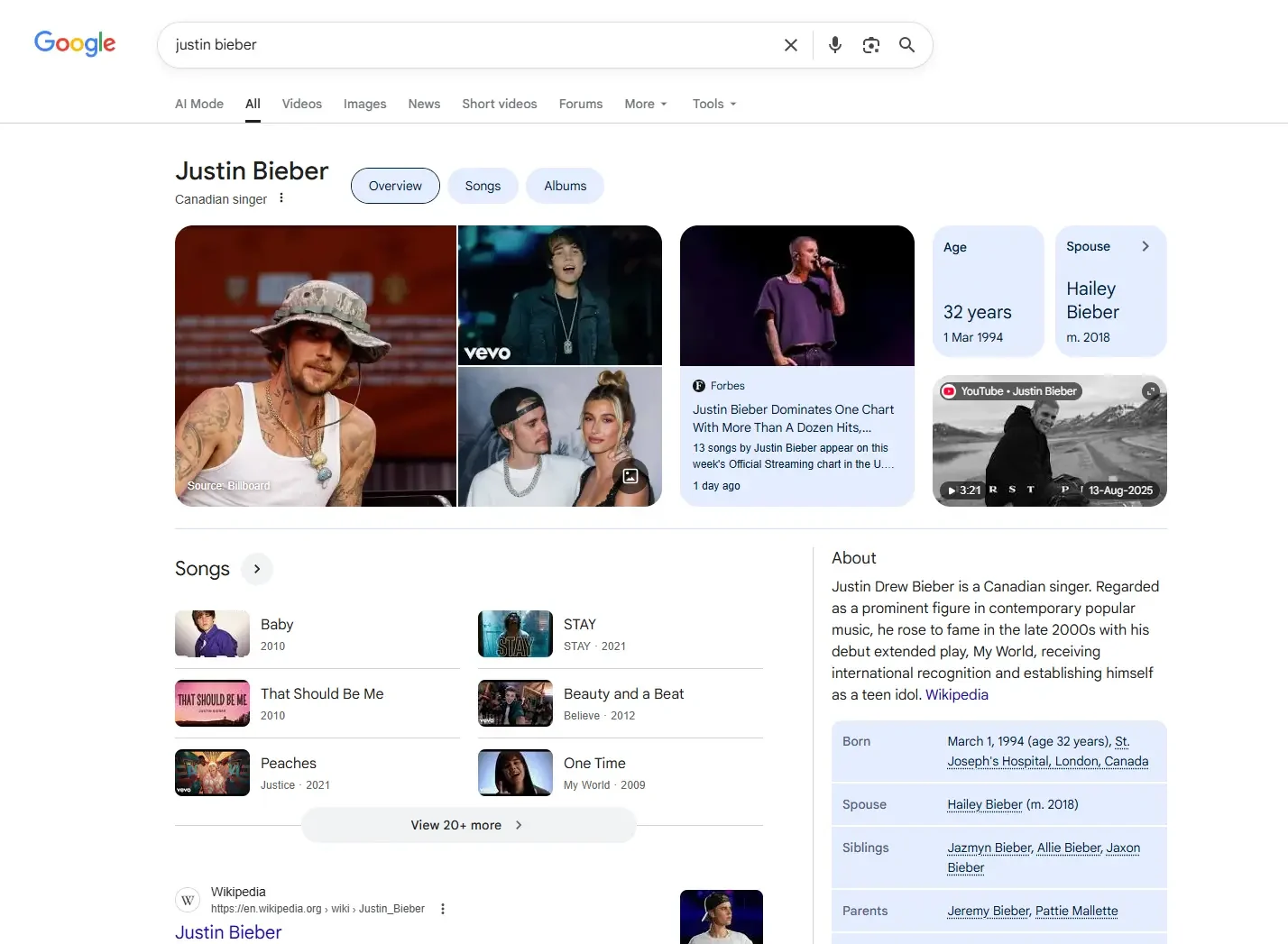Open search by image camera icon

point(871,45)
